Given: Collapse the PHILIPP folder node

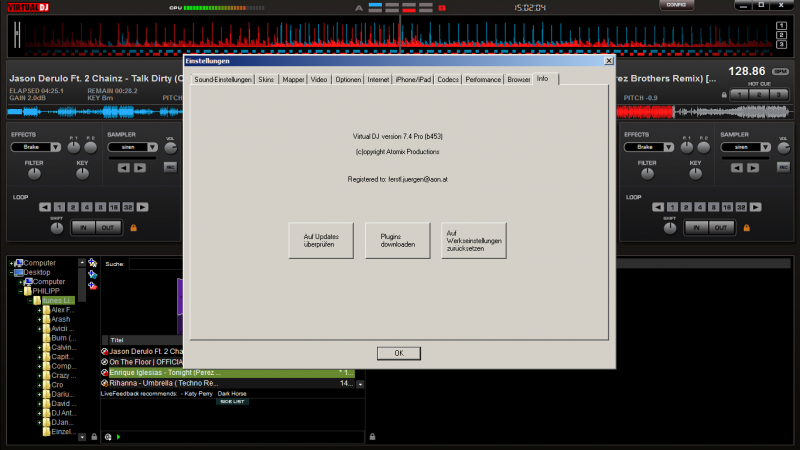Looking at the screenshot, I should coord(20,291).
